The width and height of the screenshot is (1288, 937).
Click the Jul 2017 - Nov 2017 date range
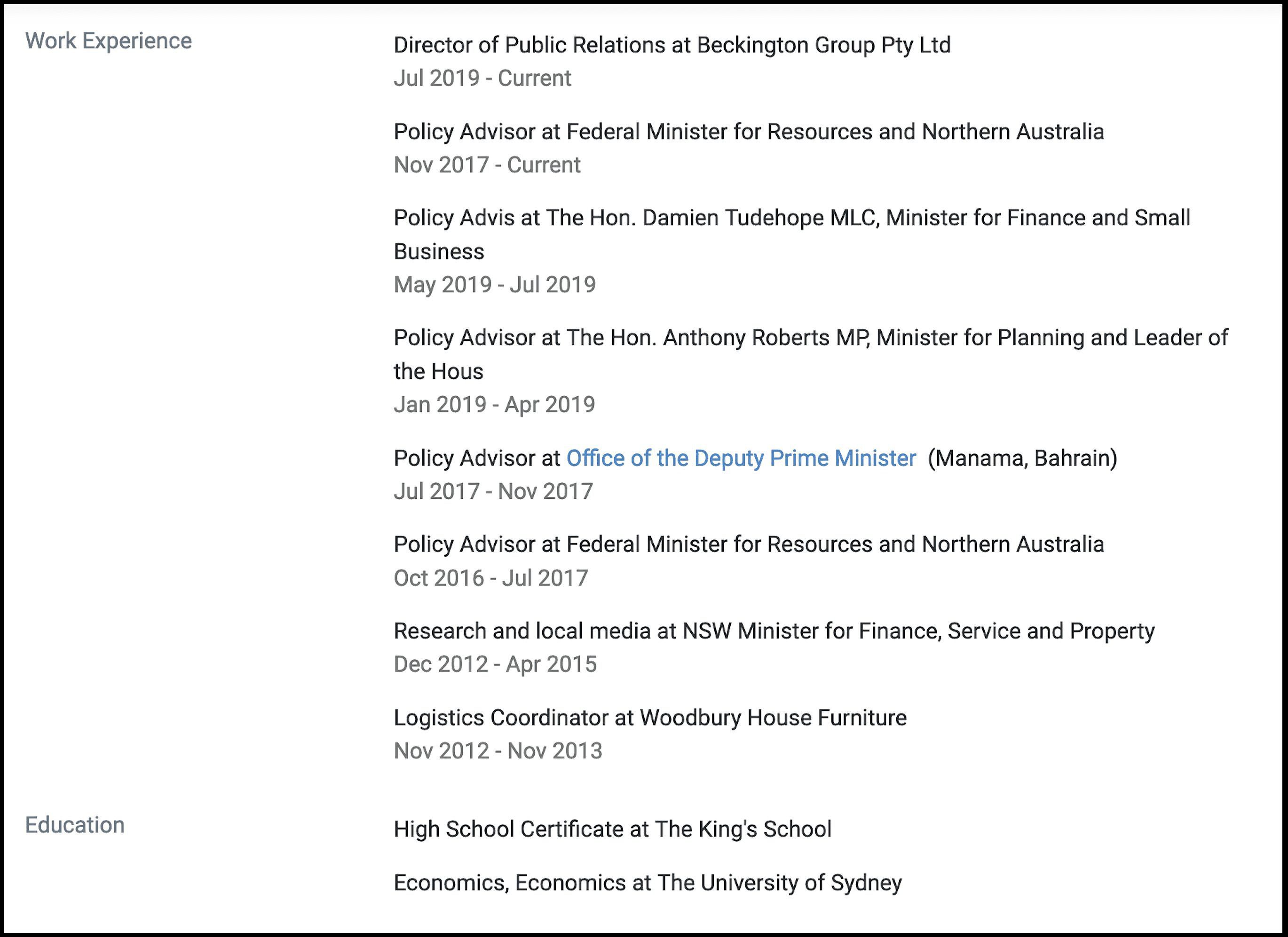click(493, 491)
